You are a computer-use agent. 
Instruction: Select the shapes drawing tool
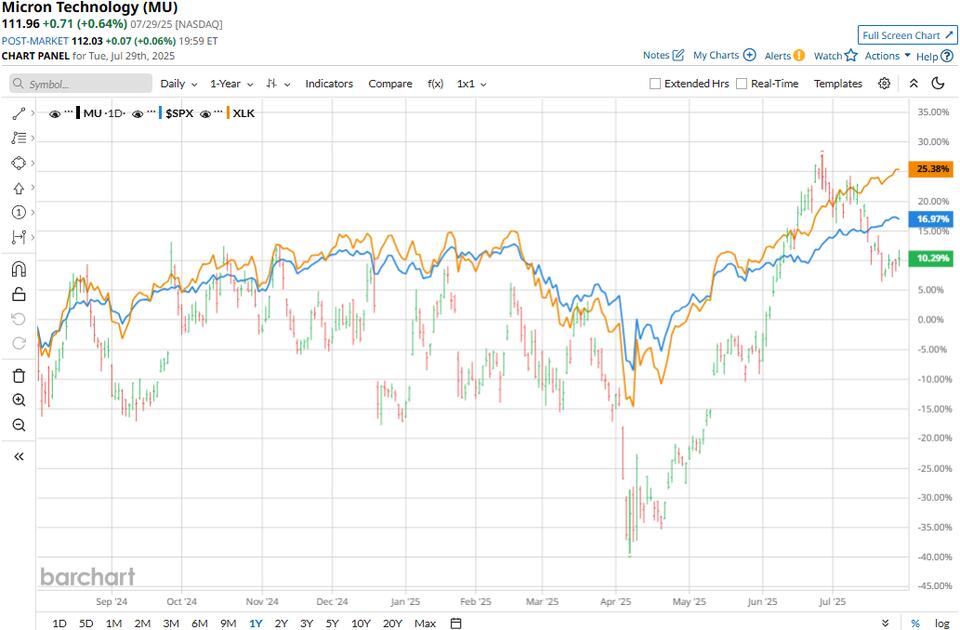(18, 163)
